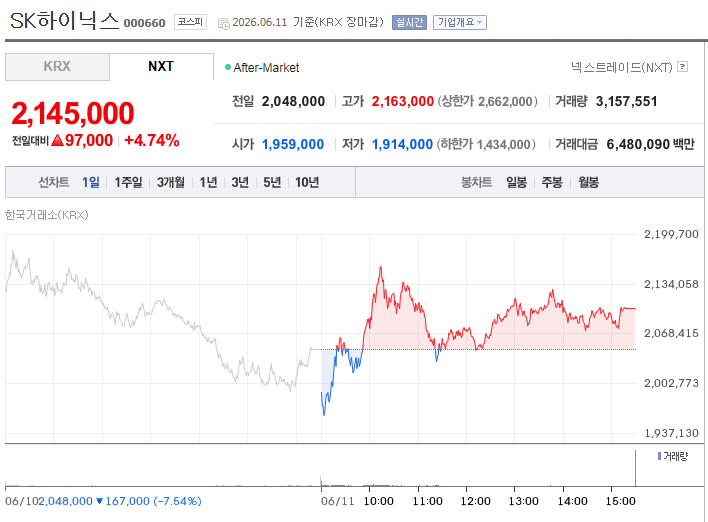Switch to 월봉 candle chart

point(588,182)
